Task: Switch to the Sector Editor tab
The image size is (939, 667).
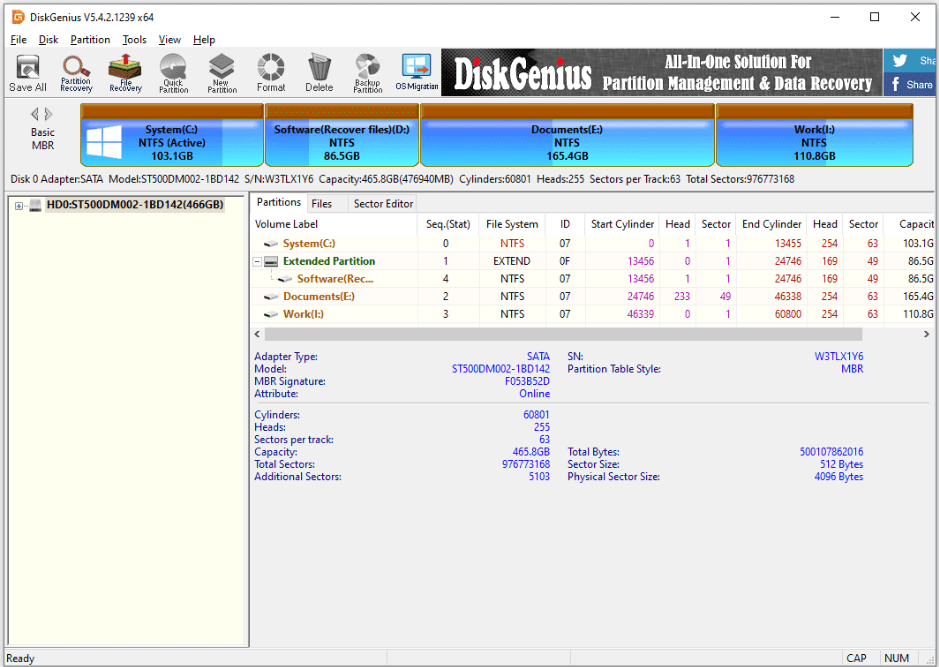Action: 383,204
